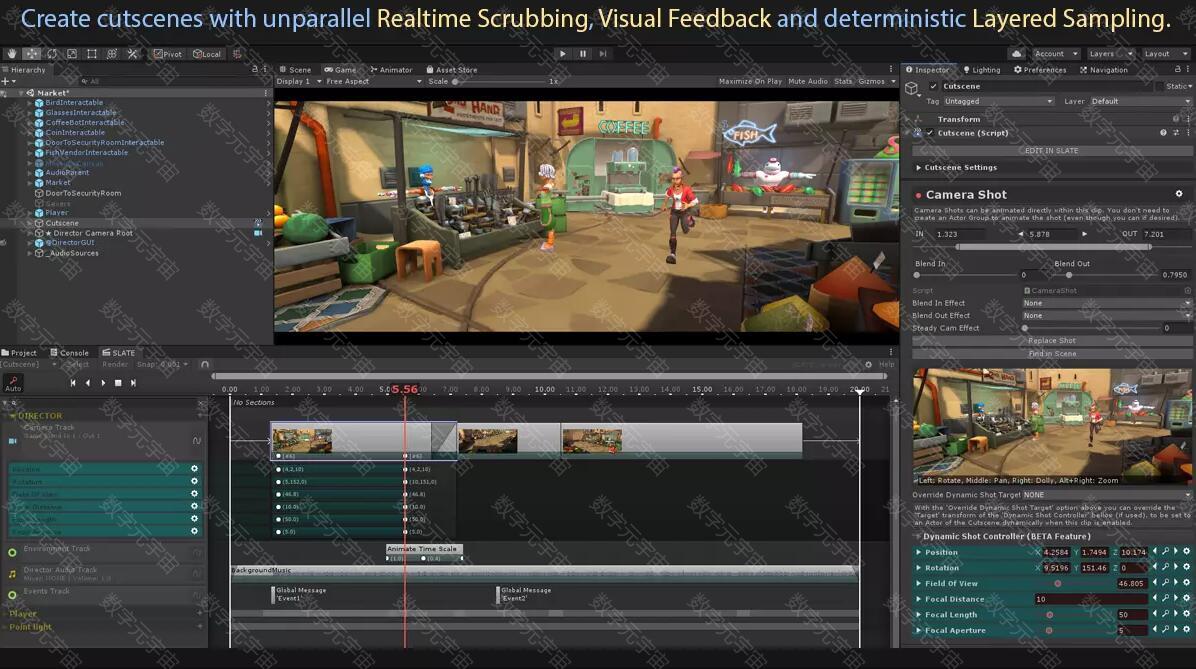1196x669 pixels.
Task: Expand the Position parameter in Dynamic Shot Controller
Action: [918, 552]
